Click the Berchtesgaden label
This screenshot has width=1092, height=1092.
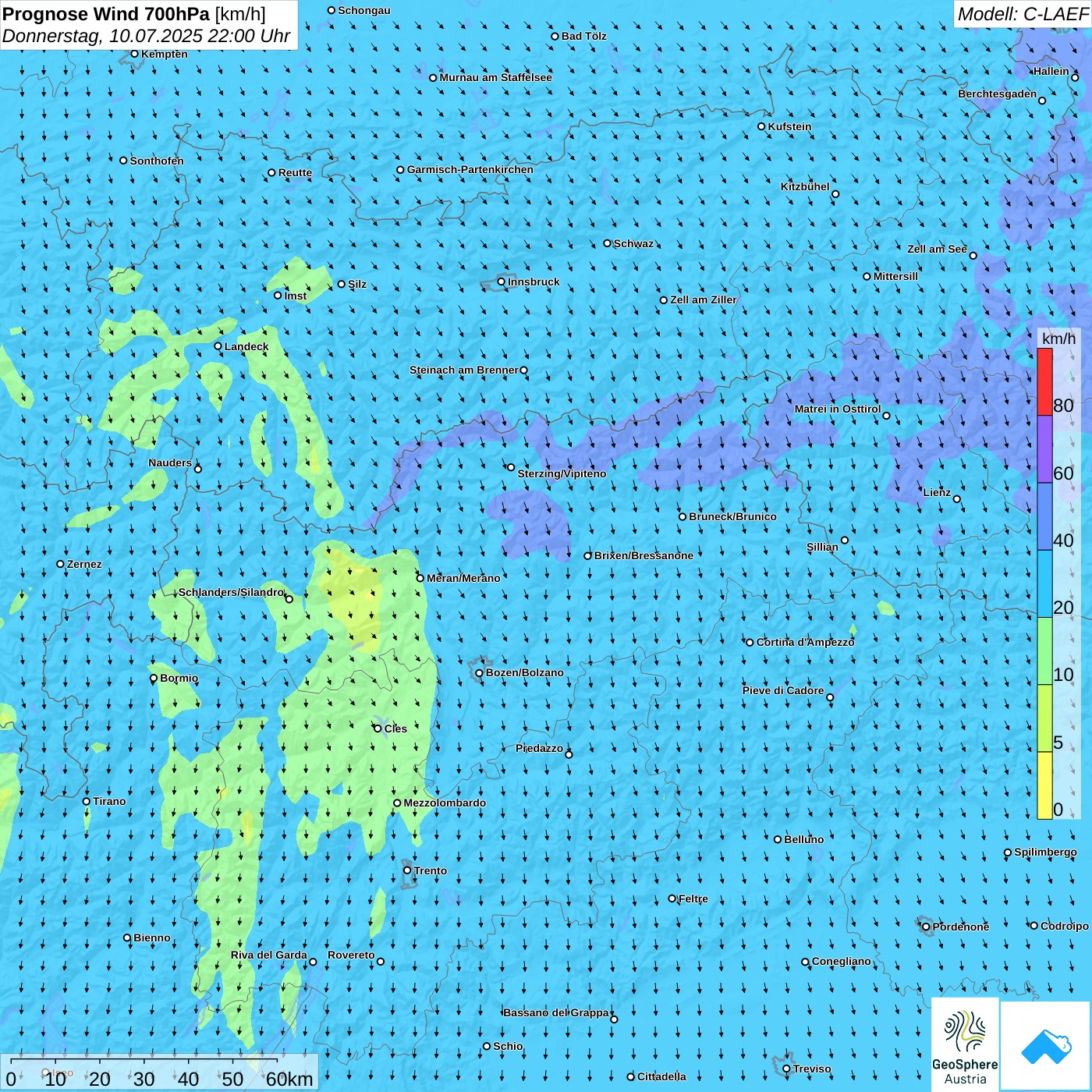coord(998,94)
